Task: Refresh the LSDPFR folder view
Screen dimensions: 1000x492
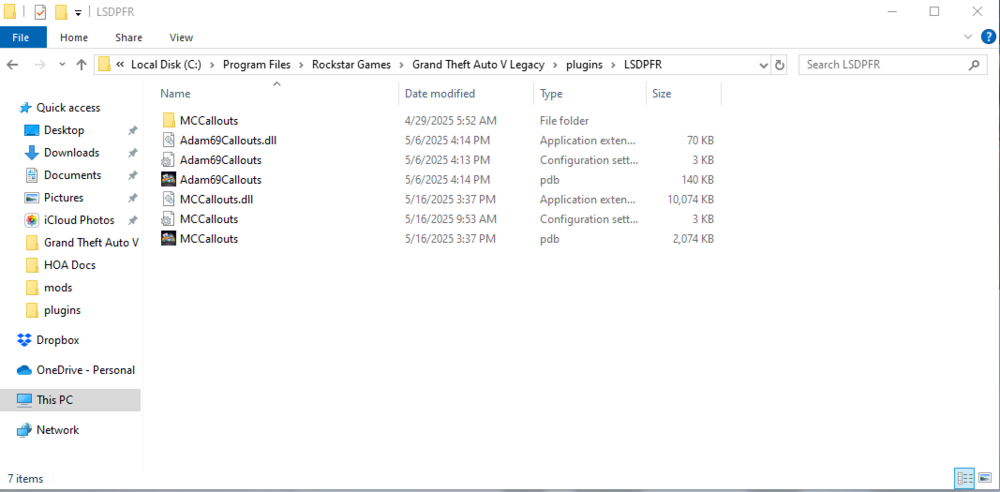Action: [779, 64]
